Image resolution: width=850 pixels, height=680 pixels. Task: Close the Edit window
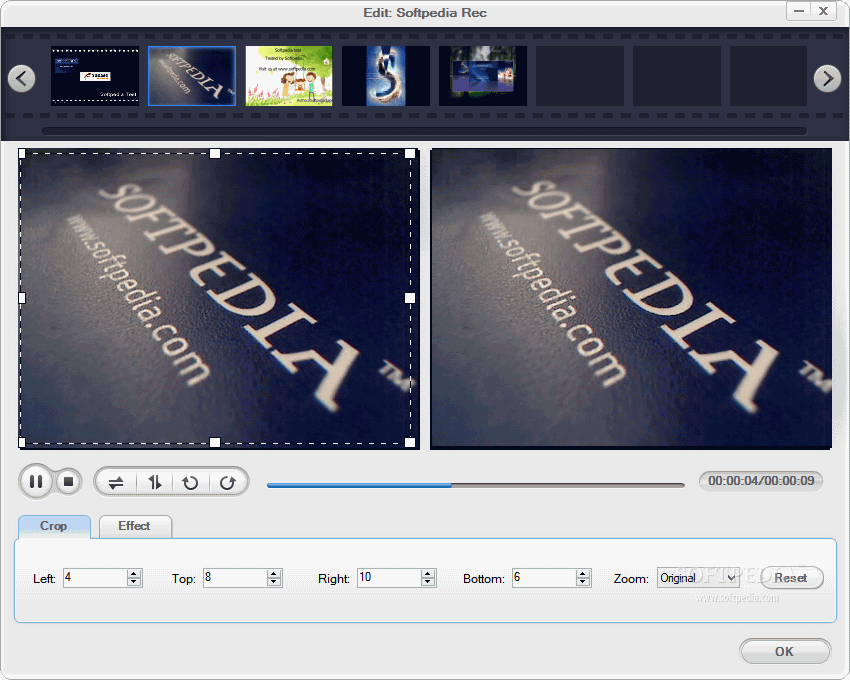tap(823, 11)
